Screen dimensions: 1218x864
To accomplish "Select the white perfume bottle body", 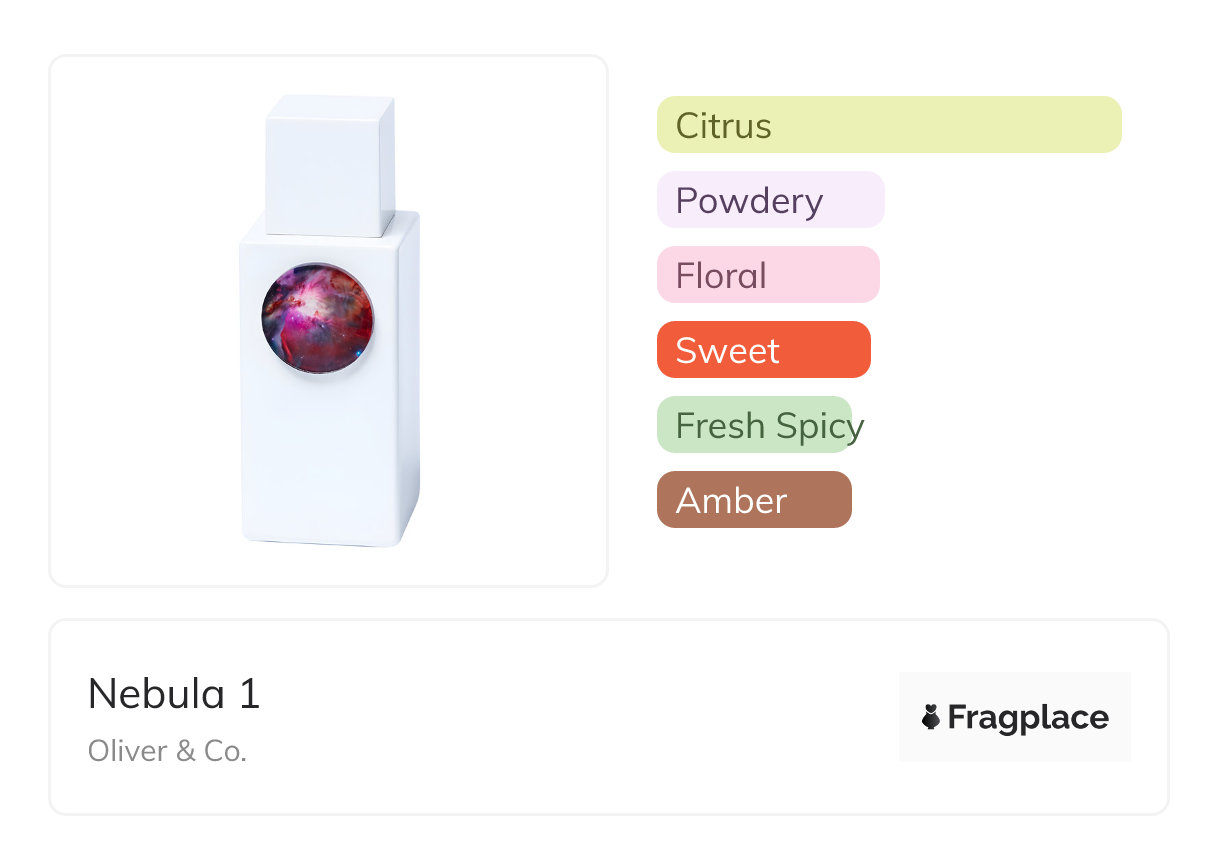I will pos(329,450).
